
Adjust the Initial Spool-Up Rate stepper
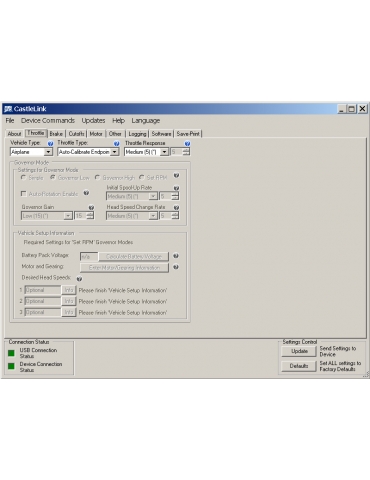175,196
